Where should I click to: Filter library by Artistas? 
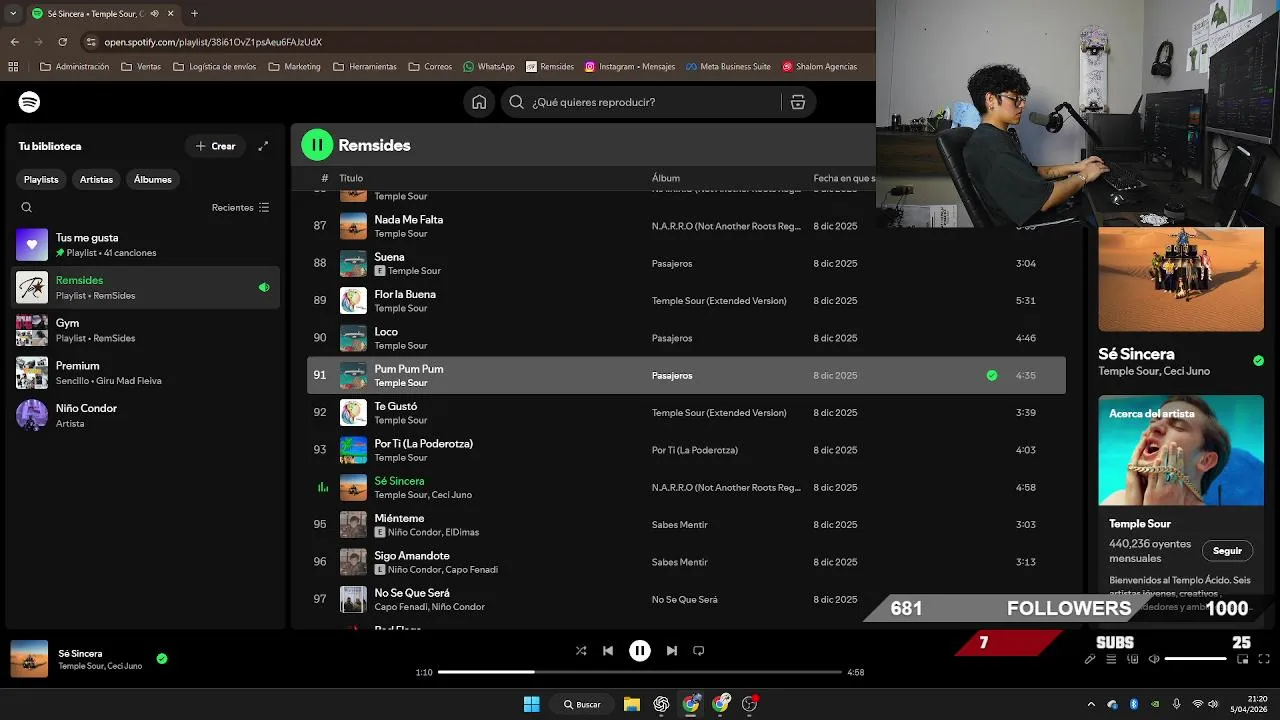97,179
